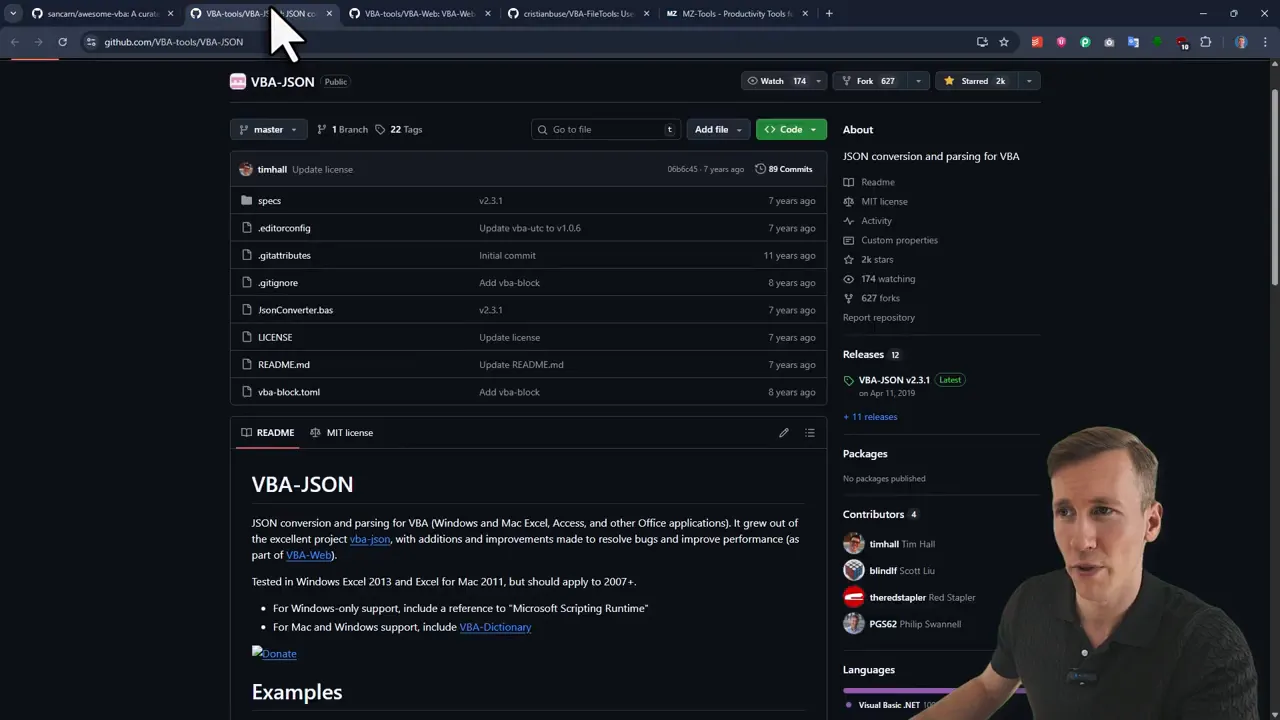
Task: Open the Custom properties link
Action: coord(899,240)
